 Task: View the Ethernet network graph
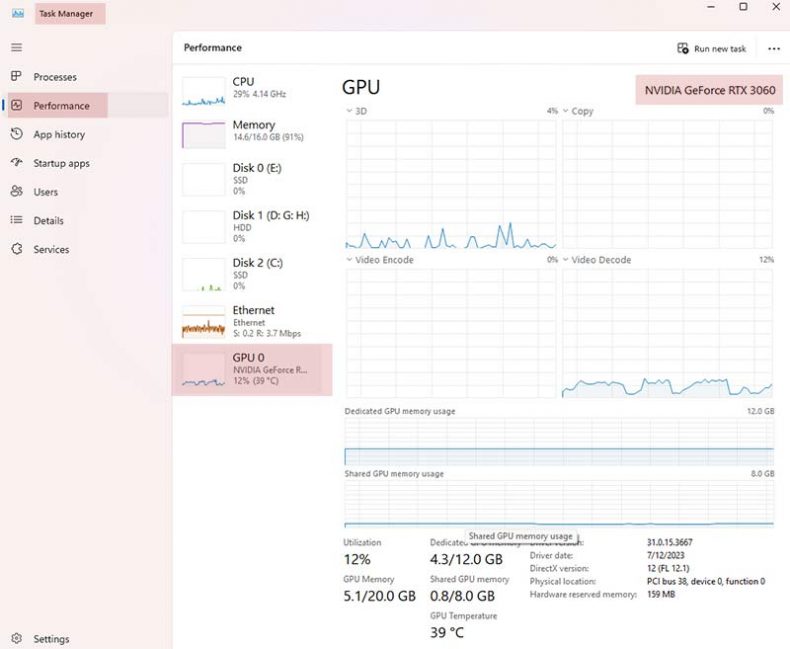251,321
